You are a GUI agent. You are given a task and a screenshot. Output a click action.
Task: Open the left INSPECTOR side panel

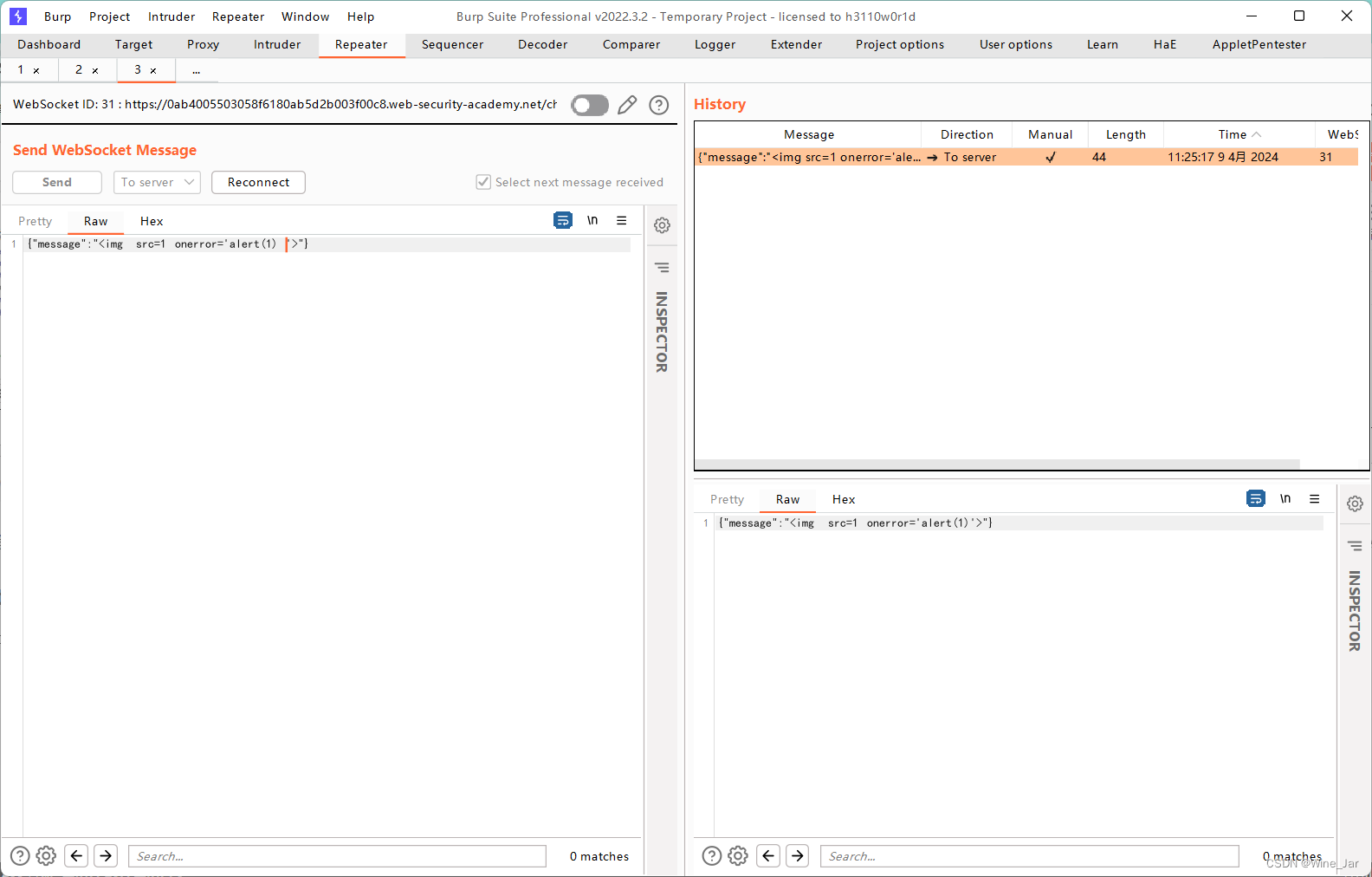click(662, 332)
